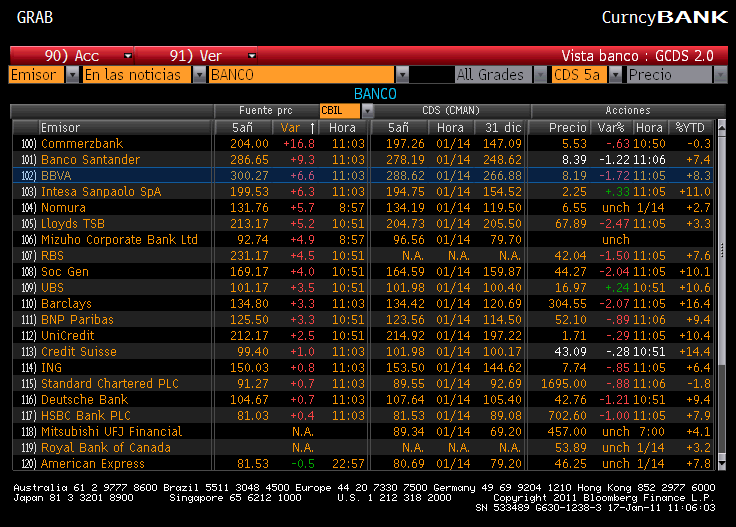Viewport: 736px width, 527px height.
Task: Click the scrollbar down arrow
Action: [x=721, y=464]
